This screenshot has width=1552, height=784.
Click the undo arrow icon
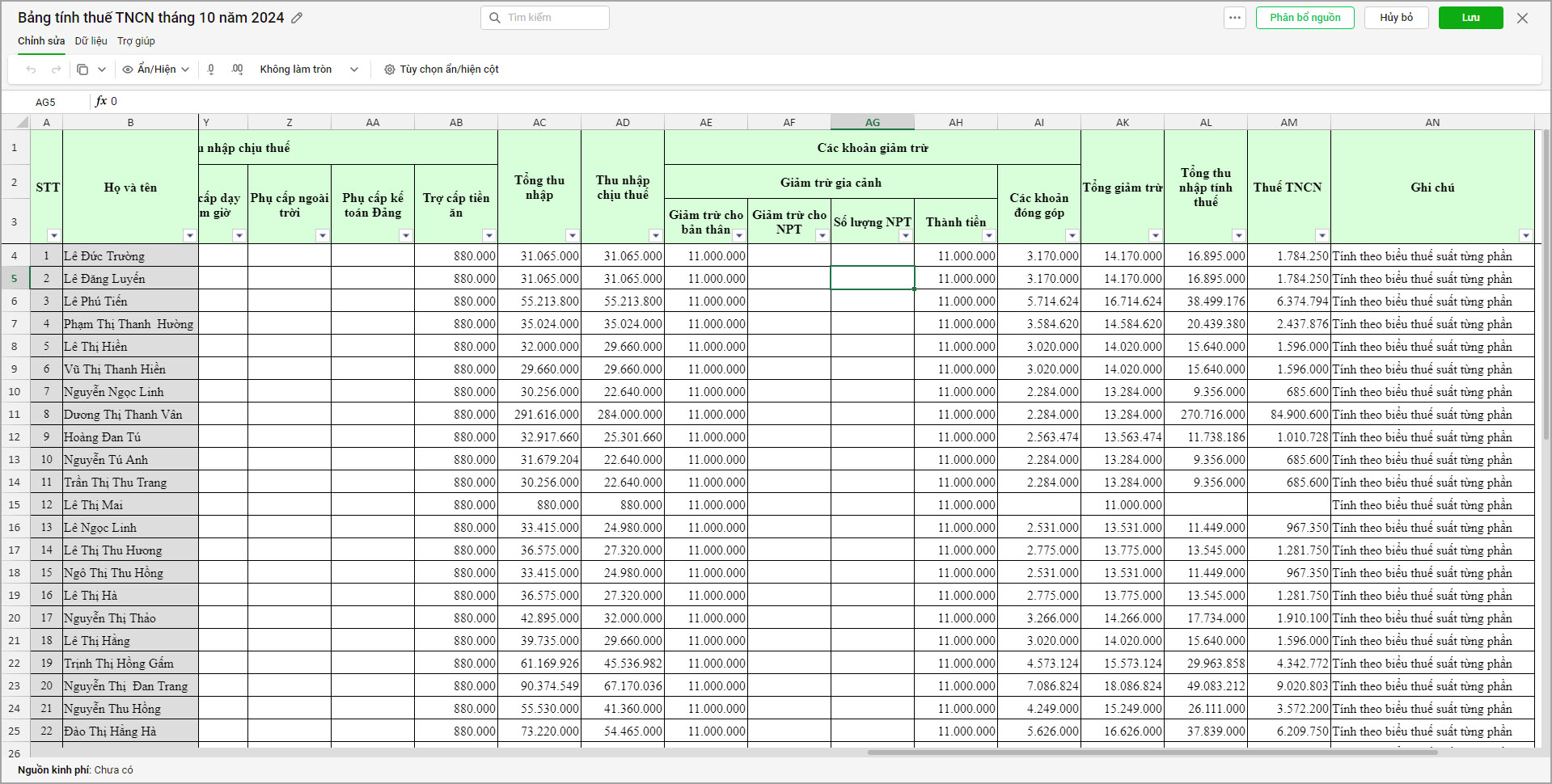point(31,70)
